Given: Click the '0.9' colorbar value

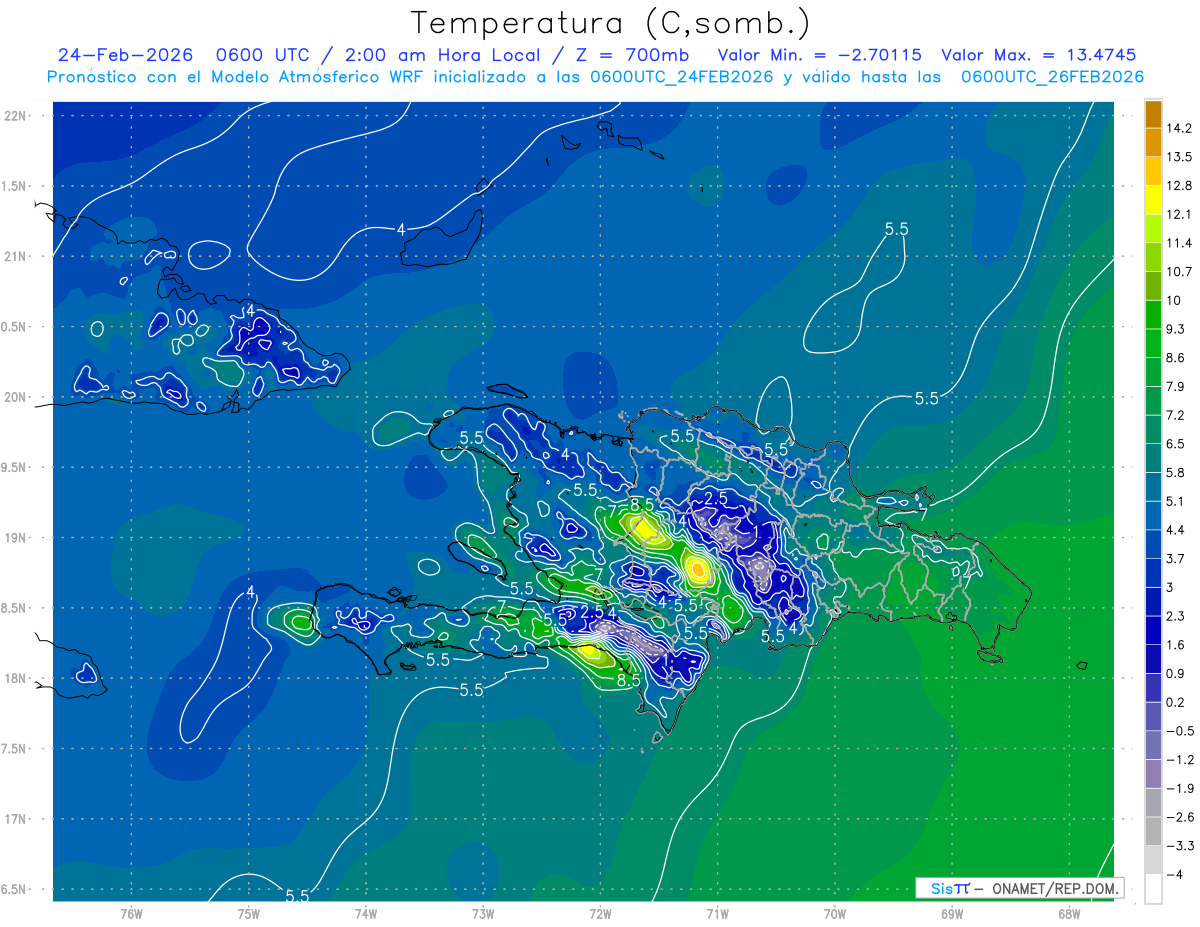Looking at the screenshot, I should 1176,673.
